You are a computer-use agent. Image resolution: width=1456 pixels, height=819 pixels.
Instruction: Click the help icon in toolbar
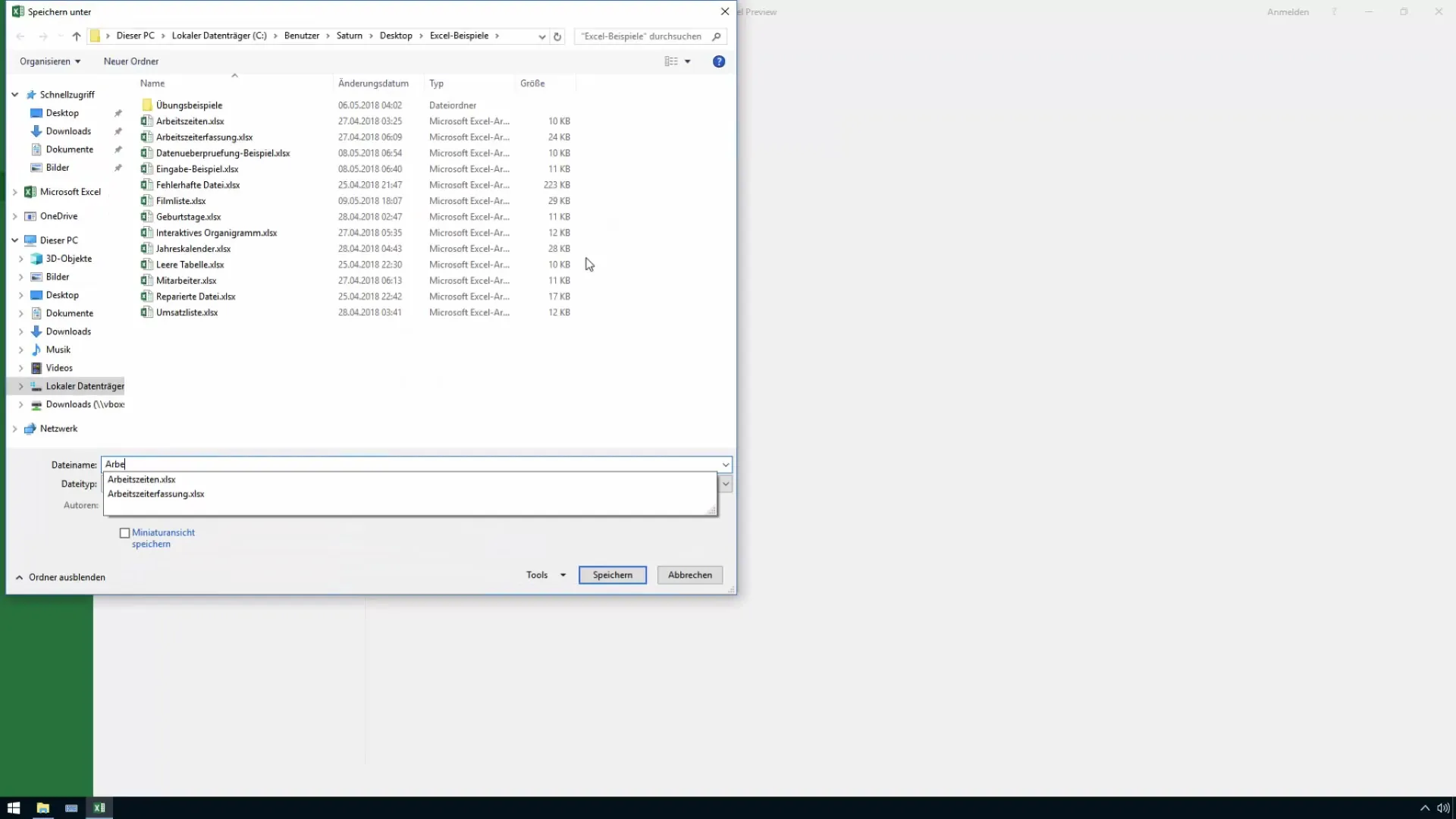(719, 61)
